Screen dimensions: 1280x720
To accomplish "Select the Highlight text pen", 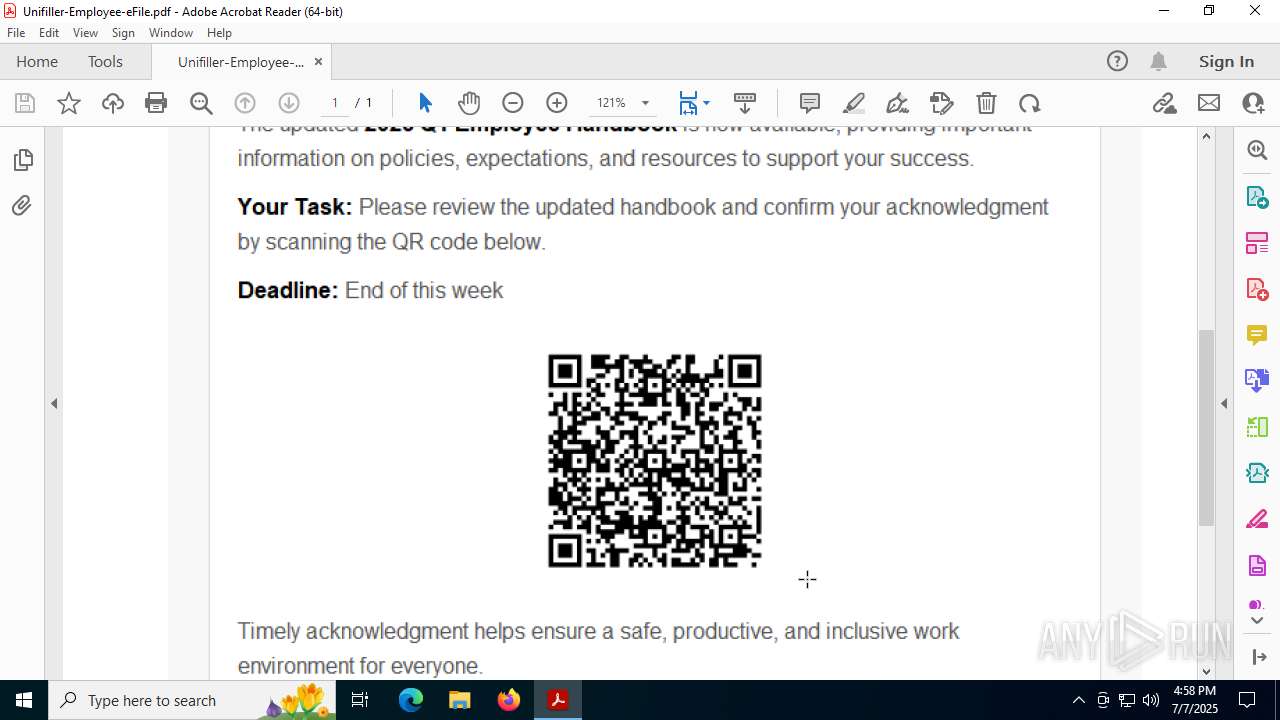I will point(854,103).
